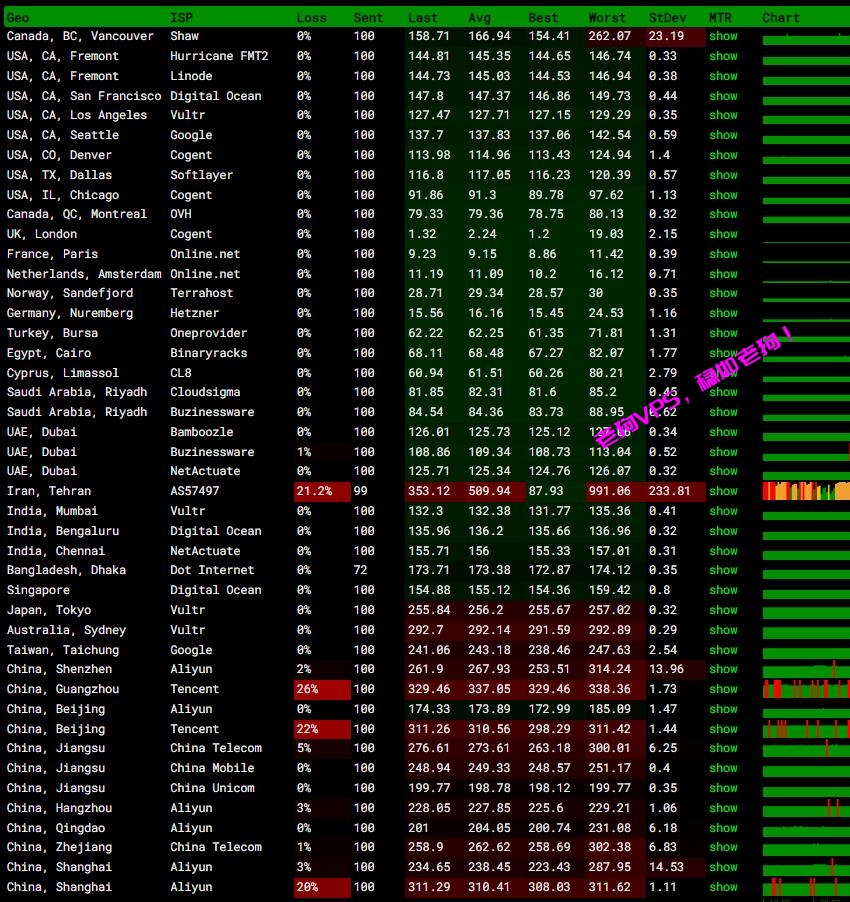Click the 'StDev' column header
This screenshot has width=850, height=902.
(x=667, y=18)
